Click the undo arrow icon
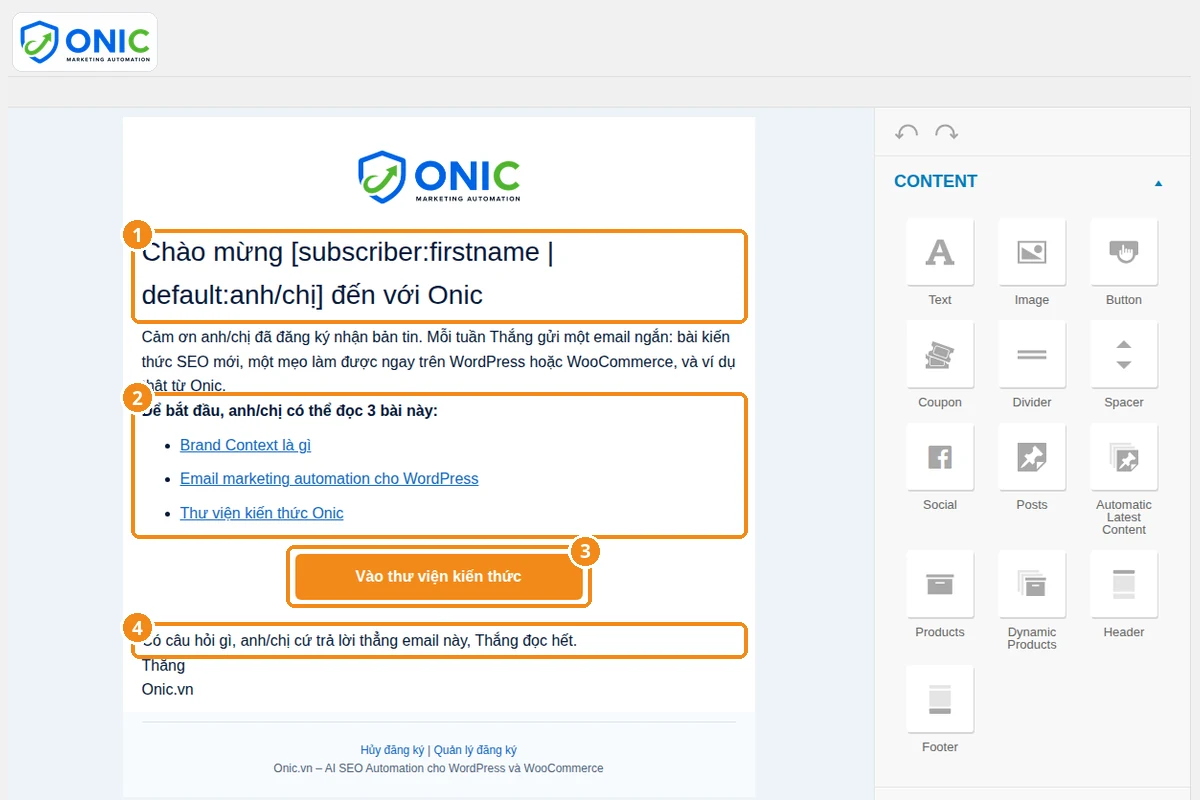This screenshot has height=800, width=1200. (x=907, y=132)
